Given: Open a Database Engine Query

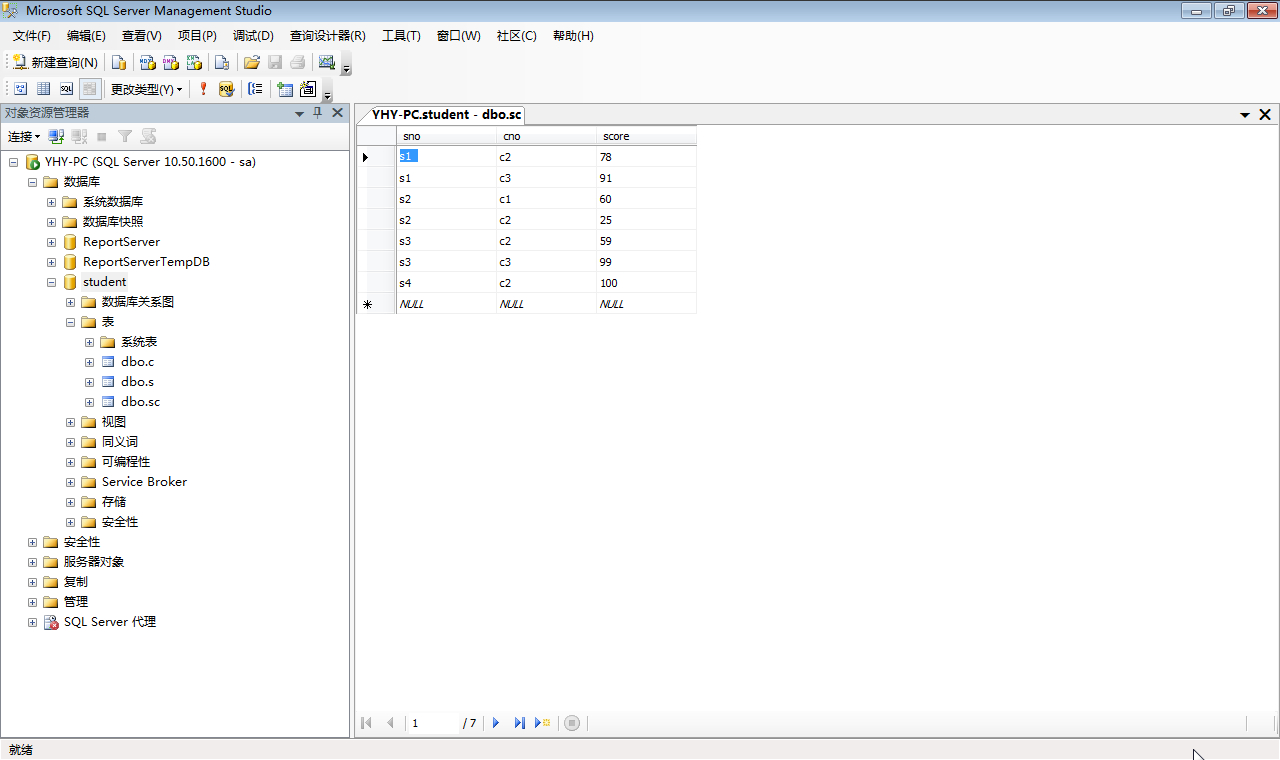Looking at the screenshot, I should tap(119, 62).
